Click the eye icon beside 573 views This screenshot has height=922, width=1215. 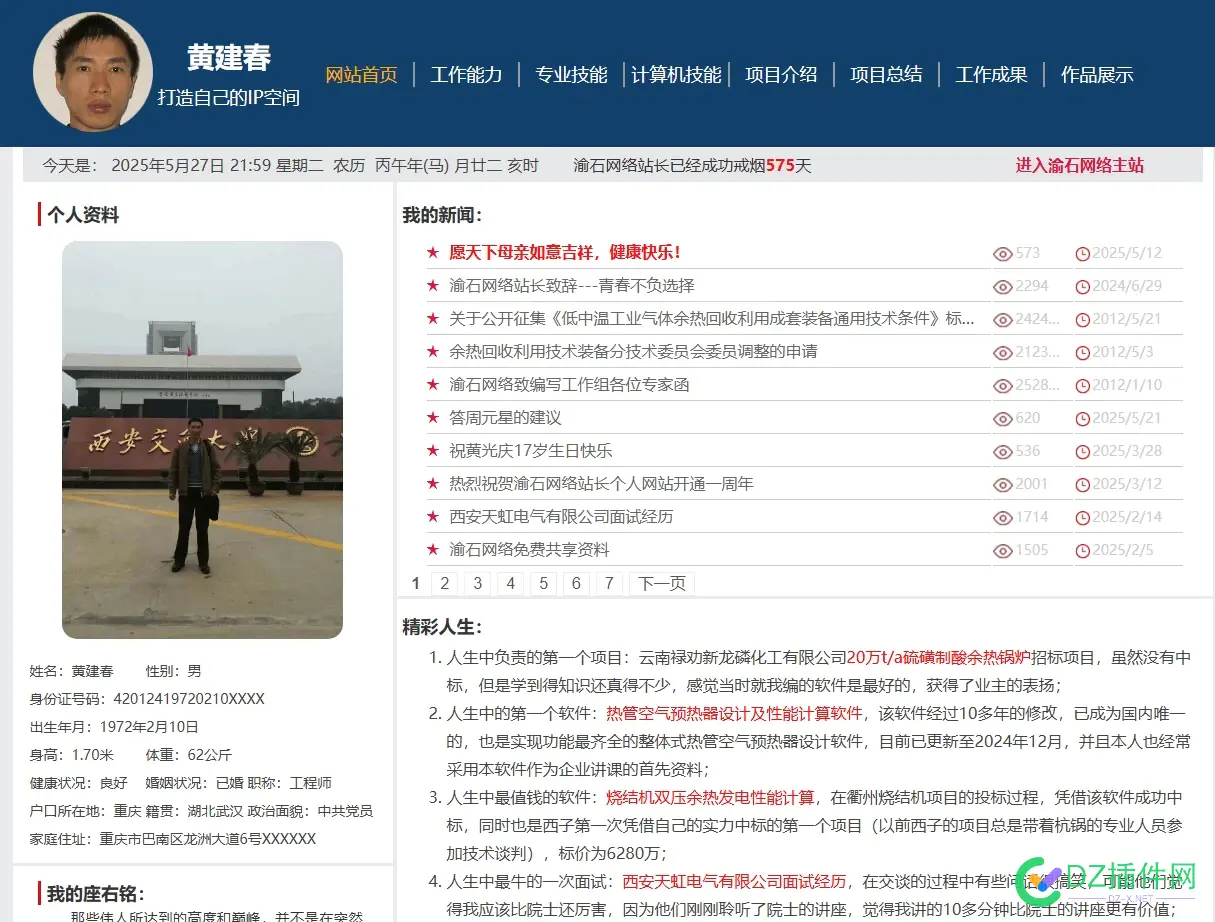click(x=1002, y=254)
